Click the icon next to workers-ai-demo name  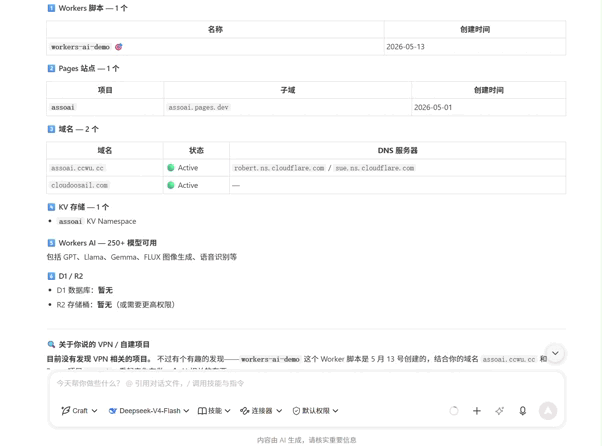tap(119, 47)
